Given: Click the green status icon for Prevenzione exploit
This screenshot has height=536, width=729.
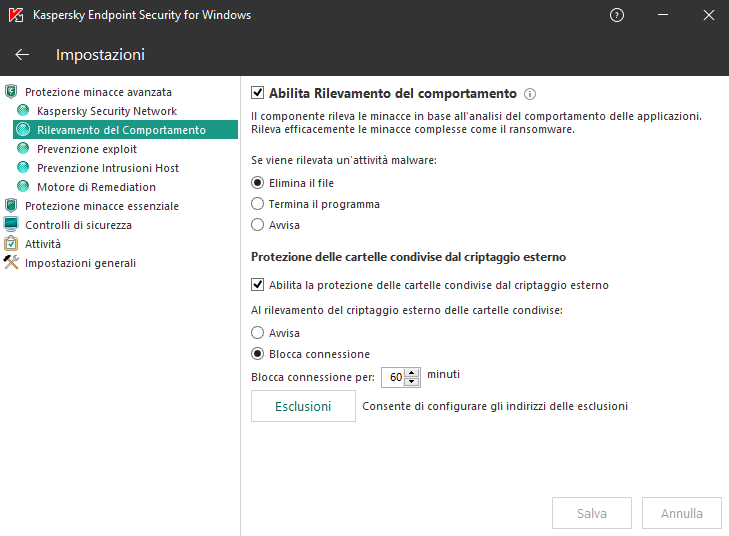Looking at the screenshot, I should pyautogui.click(x=23, y=148).
